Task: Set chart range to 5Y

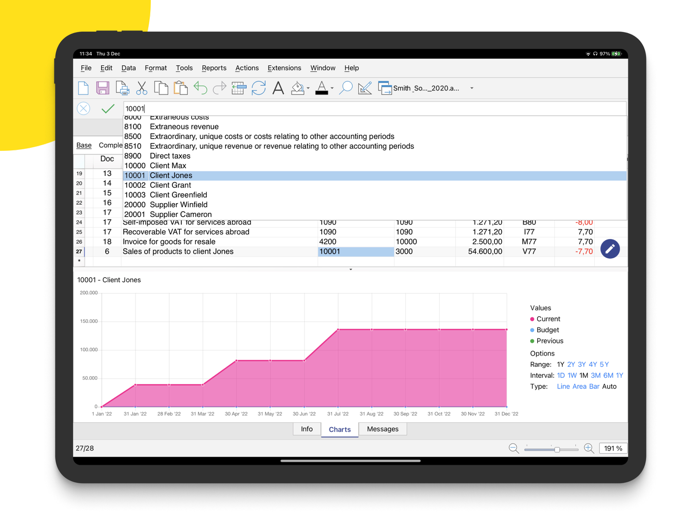Action: pos(604,364)
